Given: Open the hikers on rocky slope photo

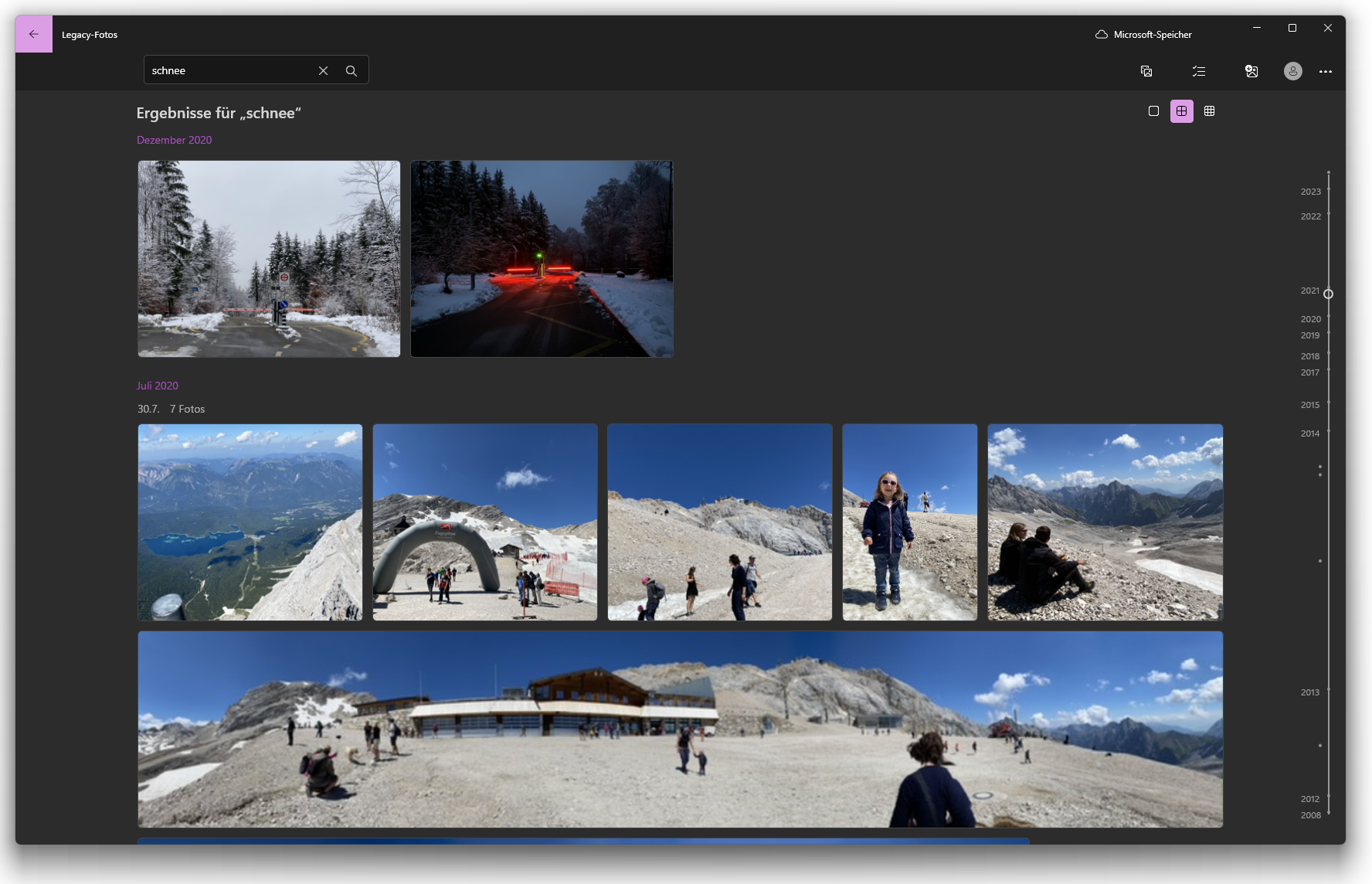Looking at the screenshot, I should 720,522.
